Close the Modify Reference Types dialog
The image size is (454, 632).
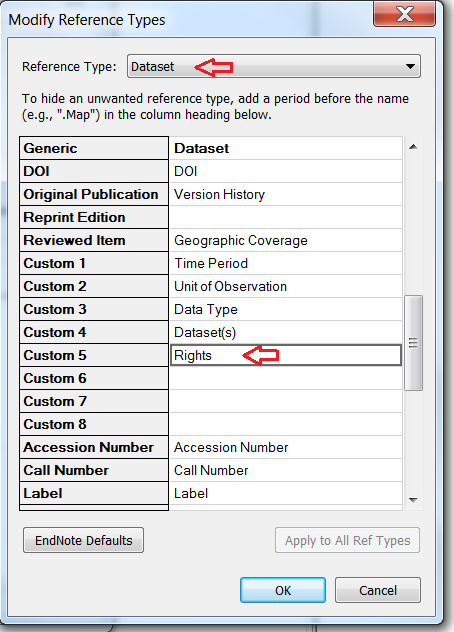click(x=404, y=14)
